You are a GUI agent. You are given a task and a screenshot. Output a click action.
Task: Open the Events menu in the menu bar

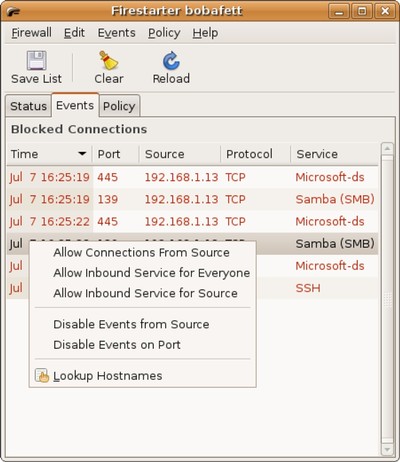coord(116,33)
